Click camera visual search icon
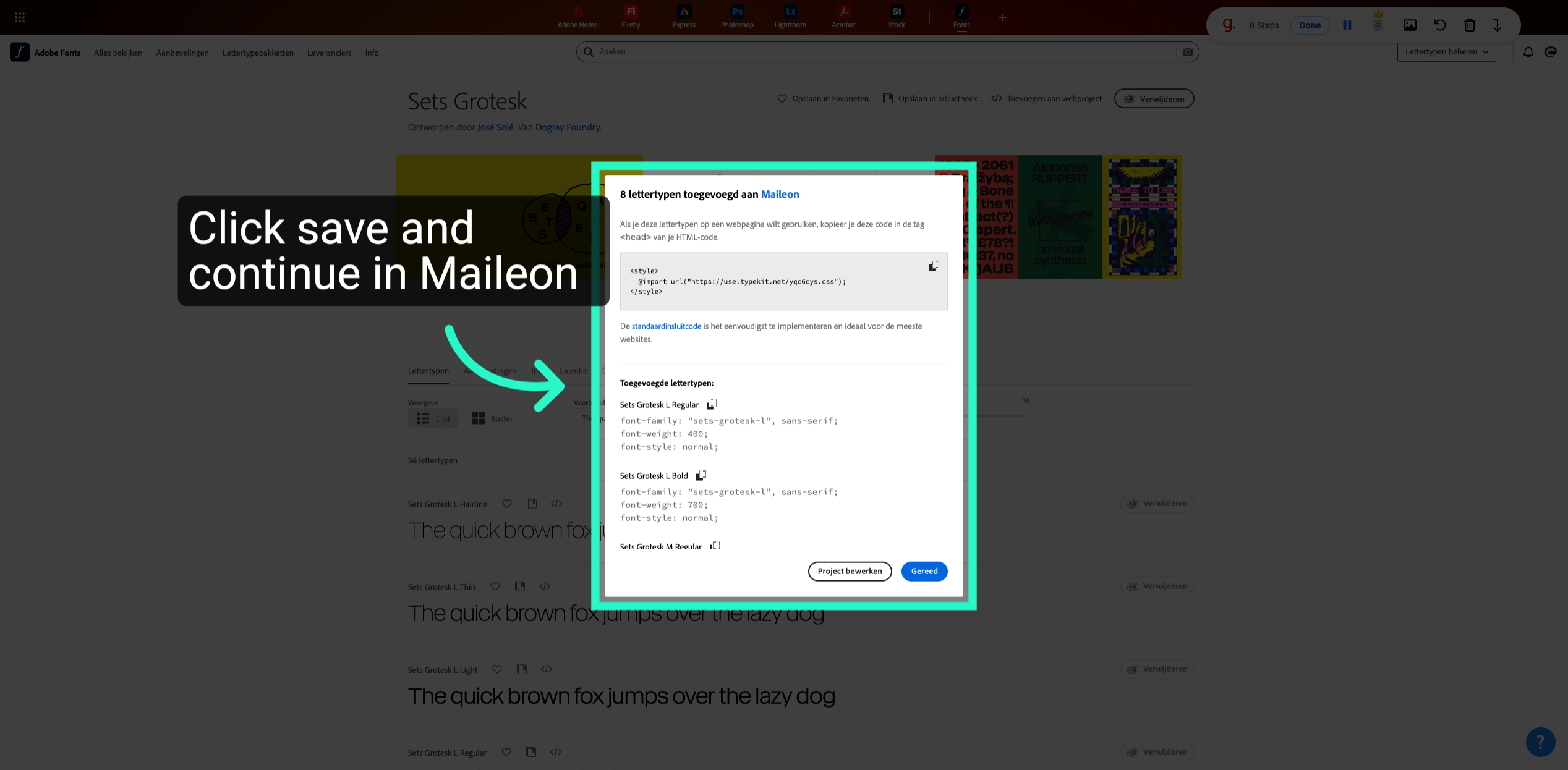Screen dimensions: 1568x770 point(1187,52)
